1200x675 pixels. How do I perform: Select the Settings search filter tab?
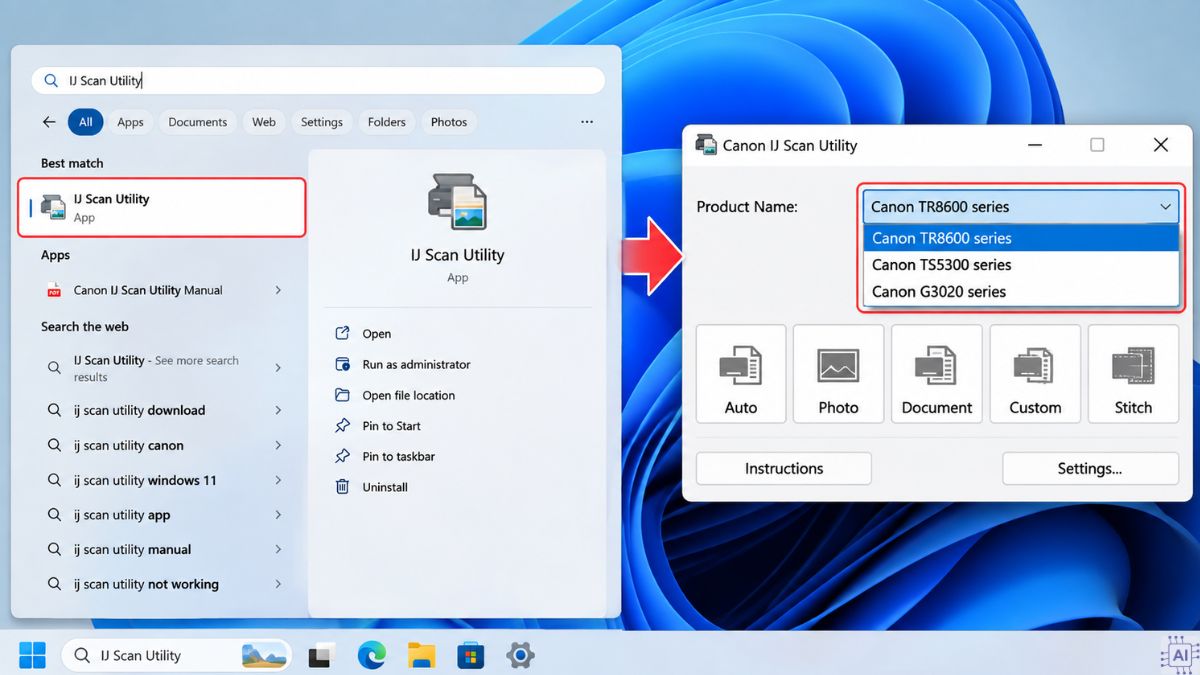click(x=322, y=122)
